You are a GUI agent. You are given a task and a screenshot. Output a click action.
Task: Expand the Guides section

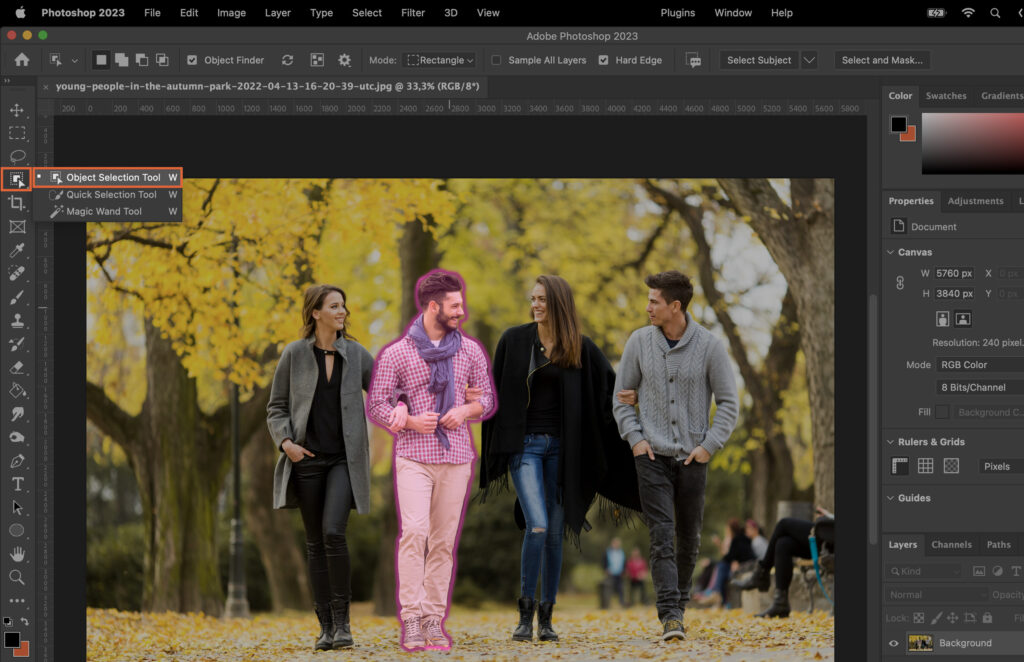coord(891,498)
